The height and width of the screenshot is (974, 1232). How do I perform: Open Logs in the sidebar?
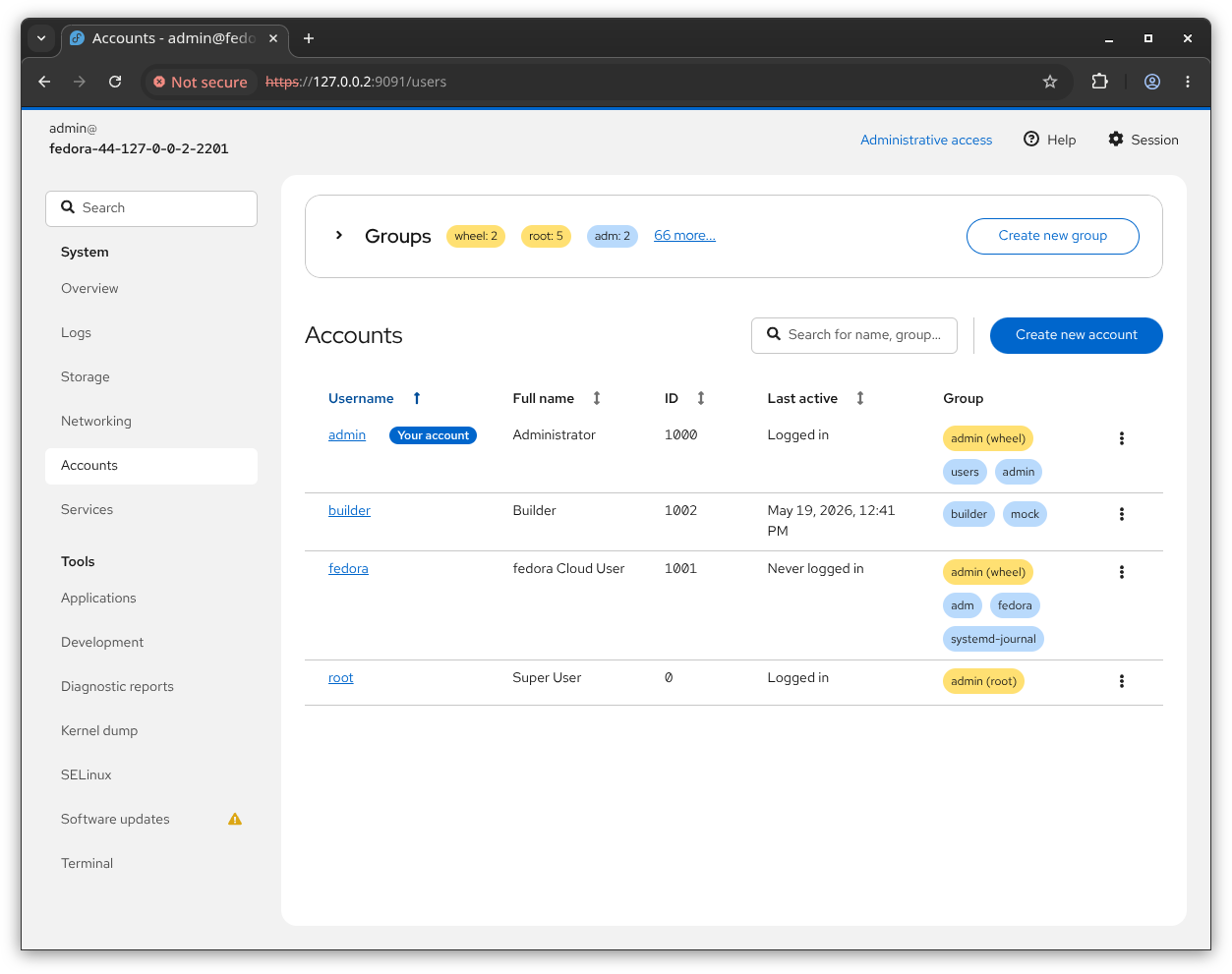[151, 332]
